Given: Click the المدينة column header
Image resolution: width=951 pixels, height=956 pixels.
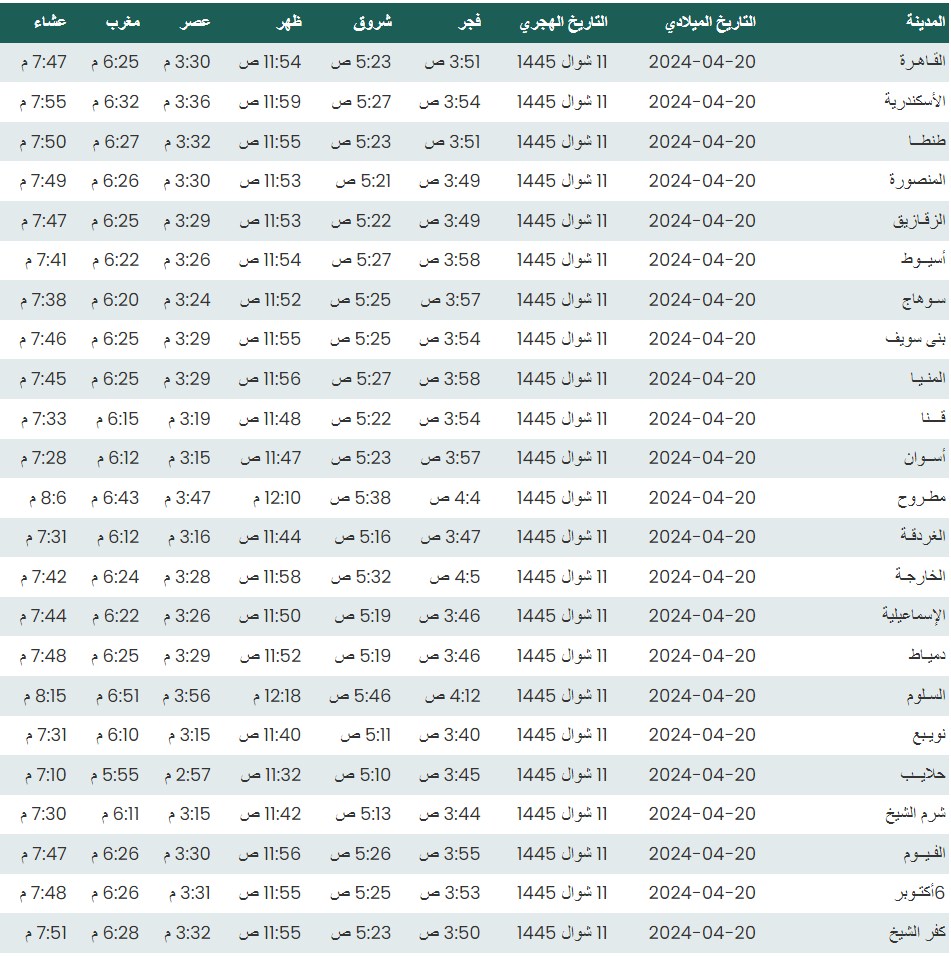Looking at the screenshot, I should point(913,22).
